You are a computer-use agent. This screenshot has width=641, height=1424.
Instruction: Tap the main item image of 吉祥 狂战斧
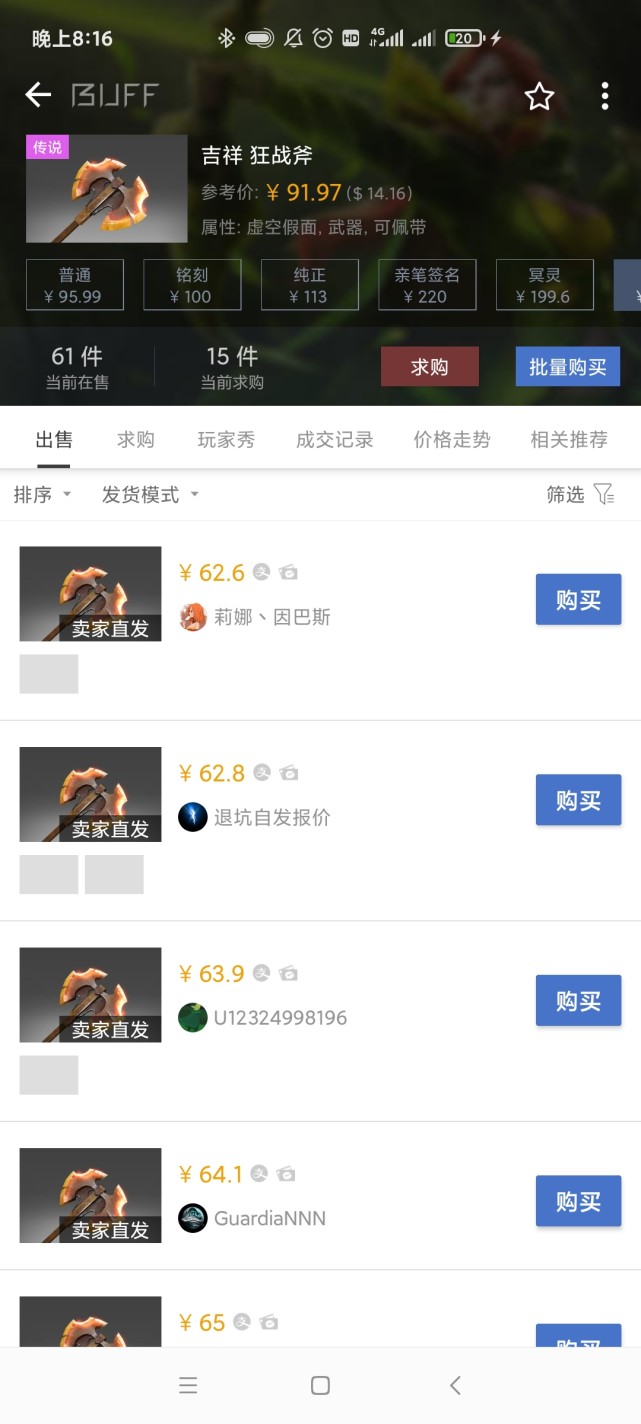pos(107,188)
